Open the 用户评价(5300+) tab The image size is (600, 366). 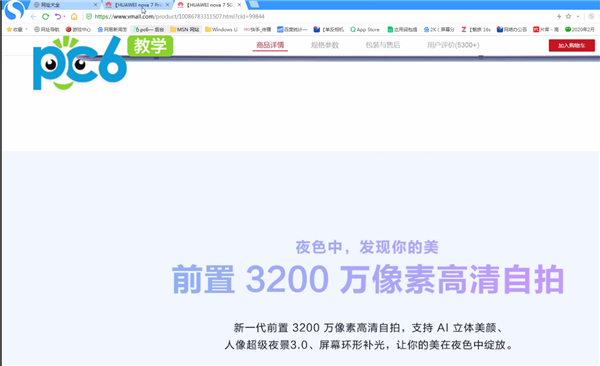pyautogui.click(x=453, y=45)
